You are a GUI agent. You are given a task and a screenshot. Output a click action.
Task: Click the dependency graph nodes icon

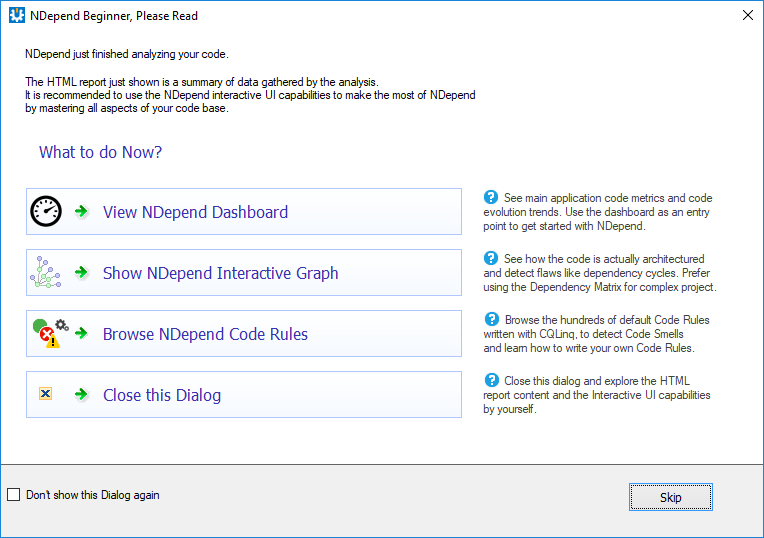[x=45, y=272]
